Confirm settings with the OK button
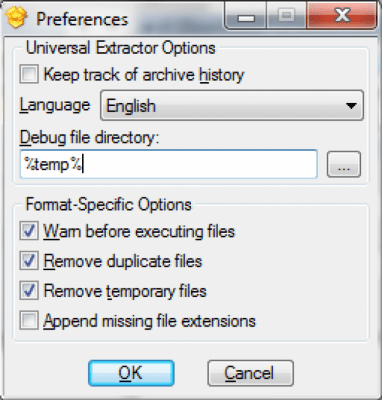382x400 pixels. (131, 373)
